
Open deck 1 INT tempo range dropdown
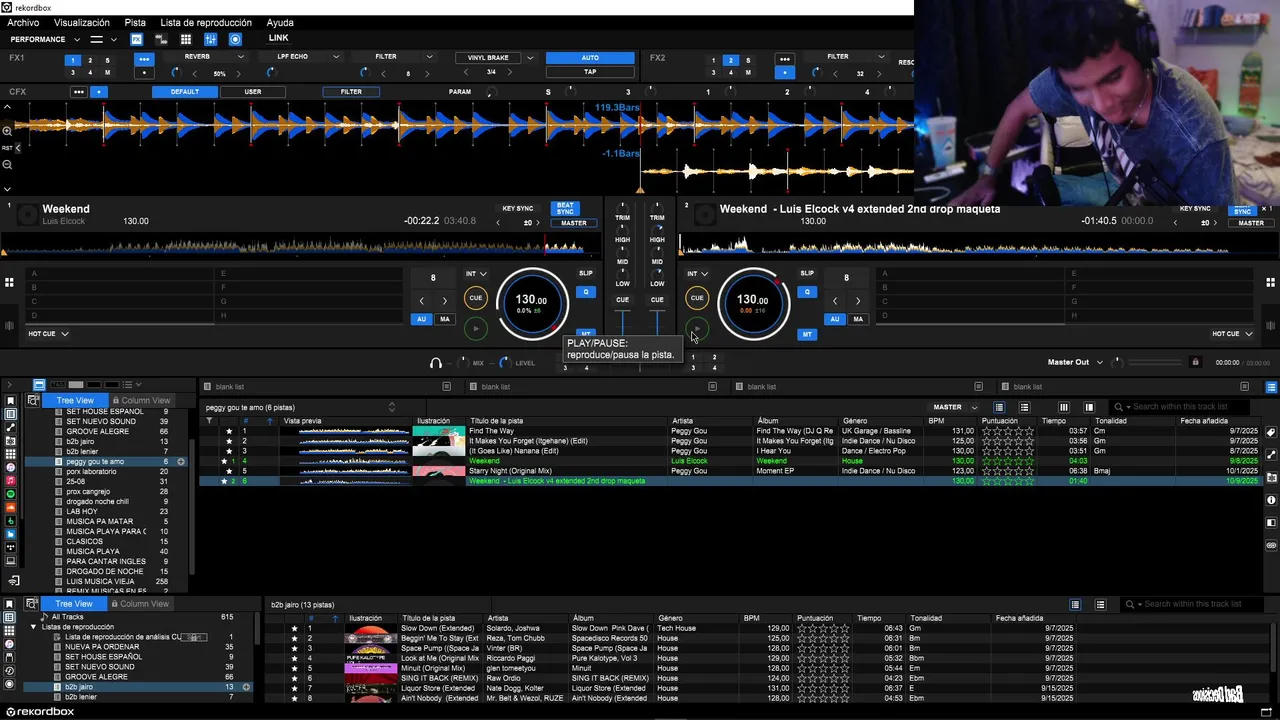[476, 274]
